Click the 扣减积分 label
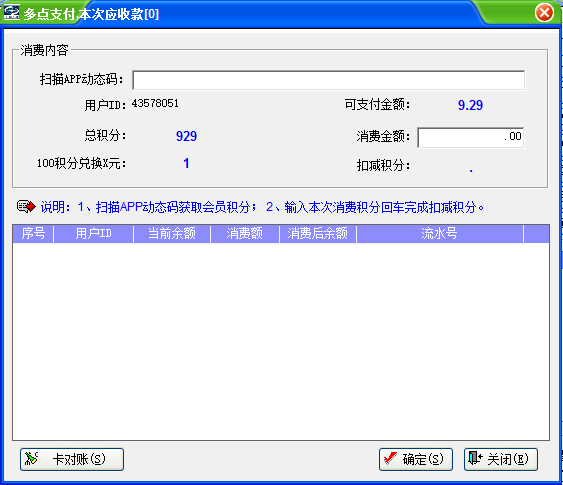The image size is (563, 485). click(383, 165)
